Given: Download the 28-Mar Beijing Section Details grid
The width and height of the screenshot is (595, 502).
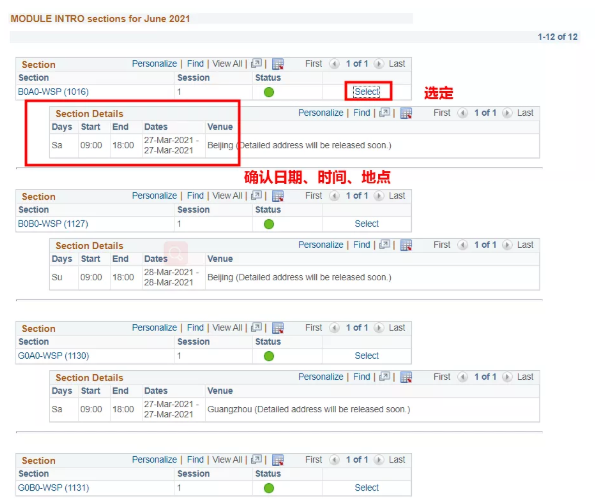Looking at the screenshot, I should point(406,245).
